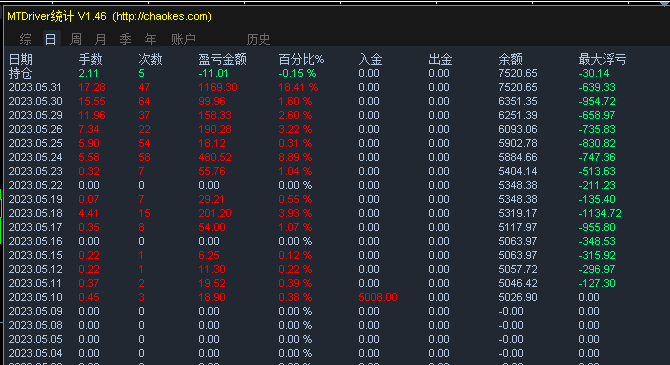Open the 账户 account tab
The width and height of the screenshot is (670, 365).
[x=183, y=39]
